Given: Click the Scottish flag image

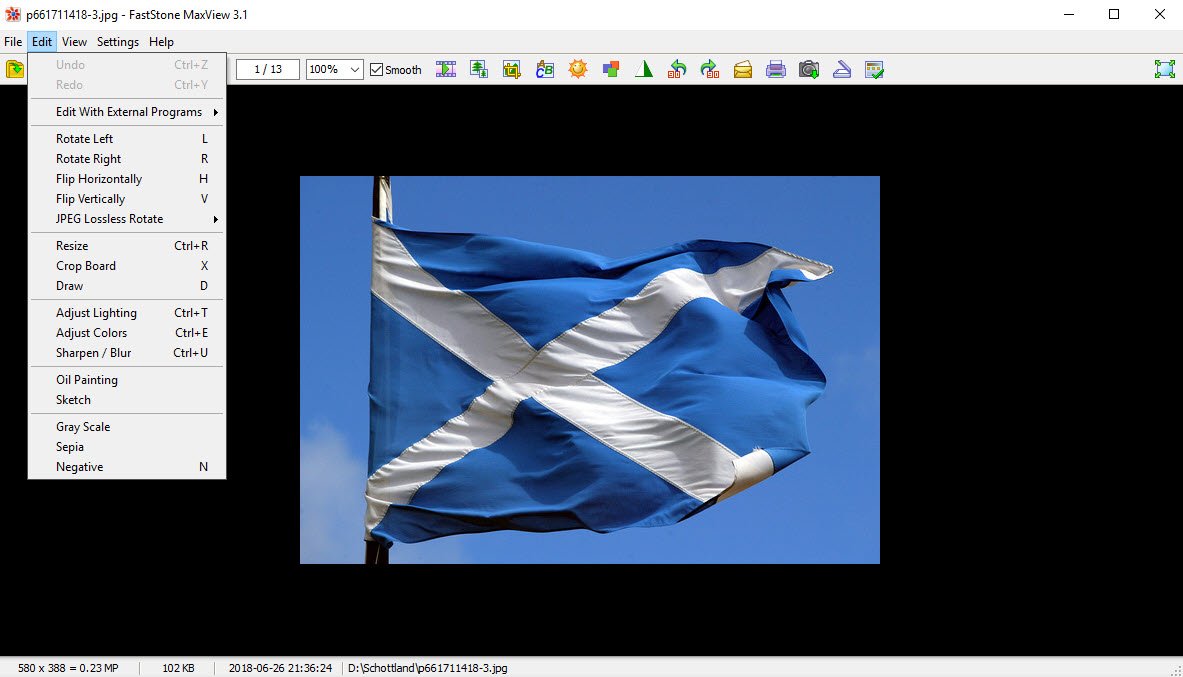Looking at the screenshot, I should coord(589,370).
